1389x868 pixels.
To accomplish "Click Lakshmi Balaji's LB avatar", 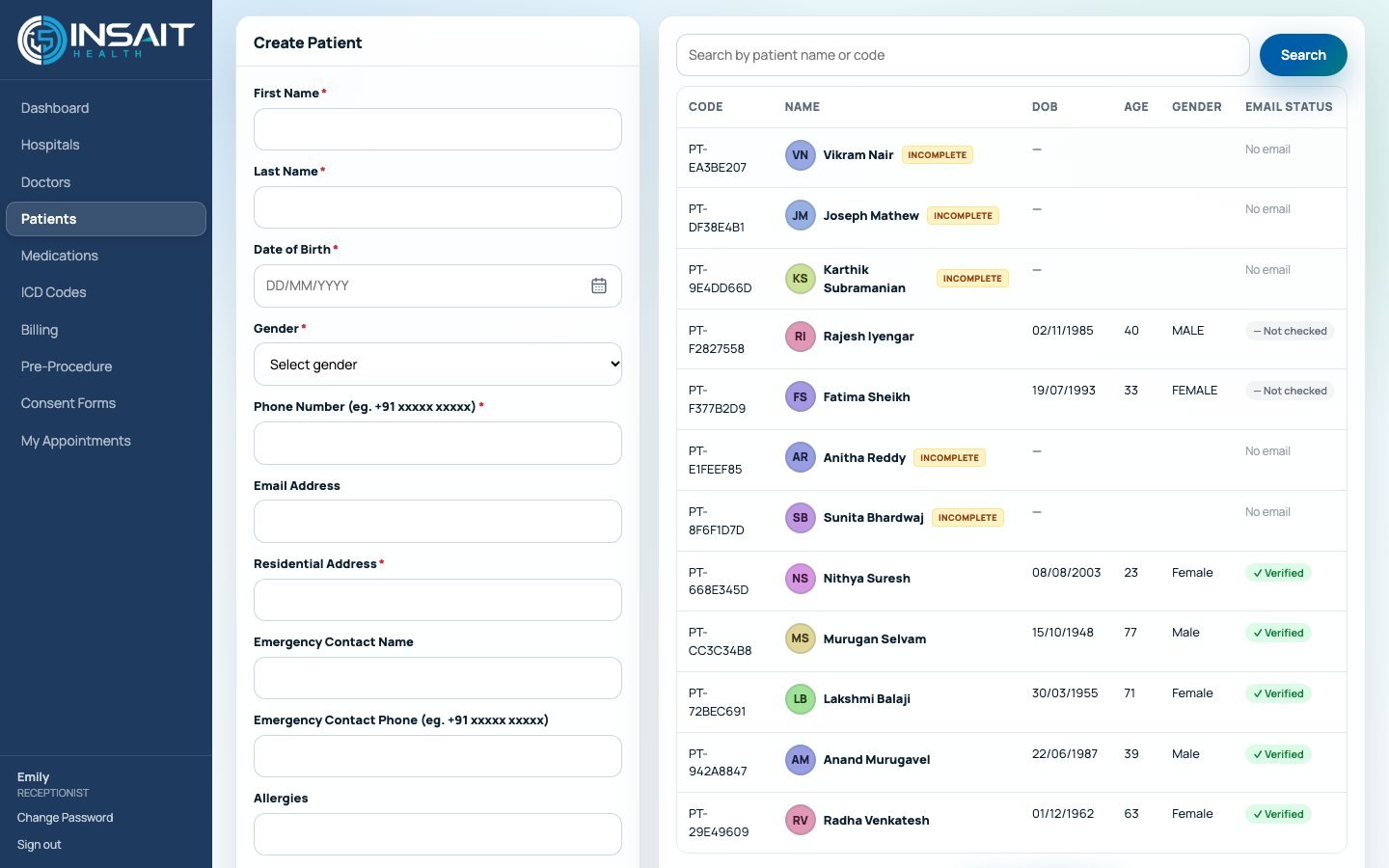I will point(800,699).
